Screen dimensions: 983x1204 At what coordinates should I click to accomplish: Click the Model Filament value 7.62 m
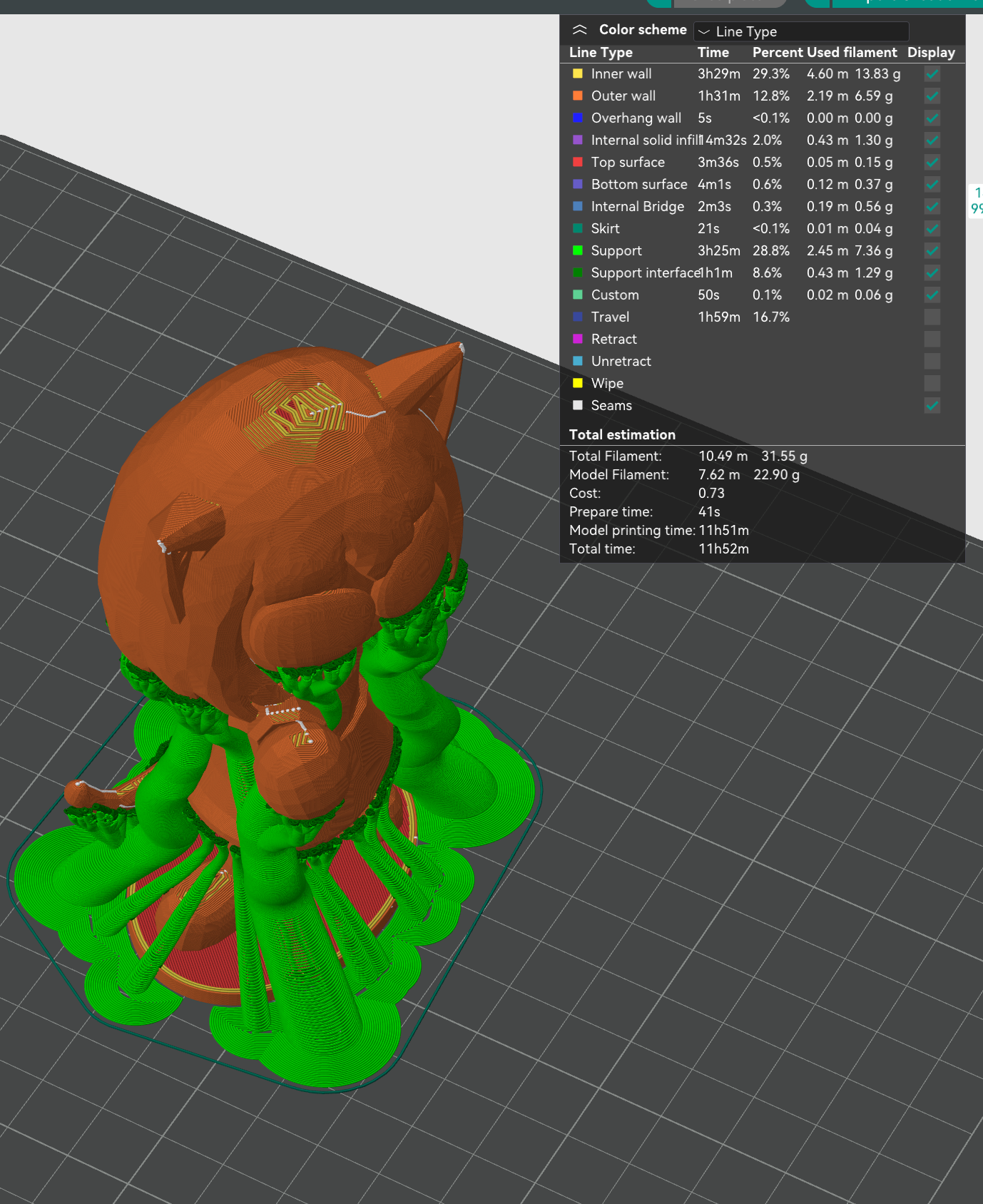click(x=719, y=474)
